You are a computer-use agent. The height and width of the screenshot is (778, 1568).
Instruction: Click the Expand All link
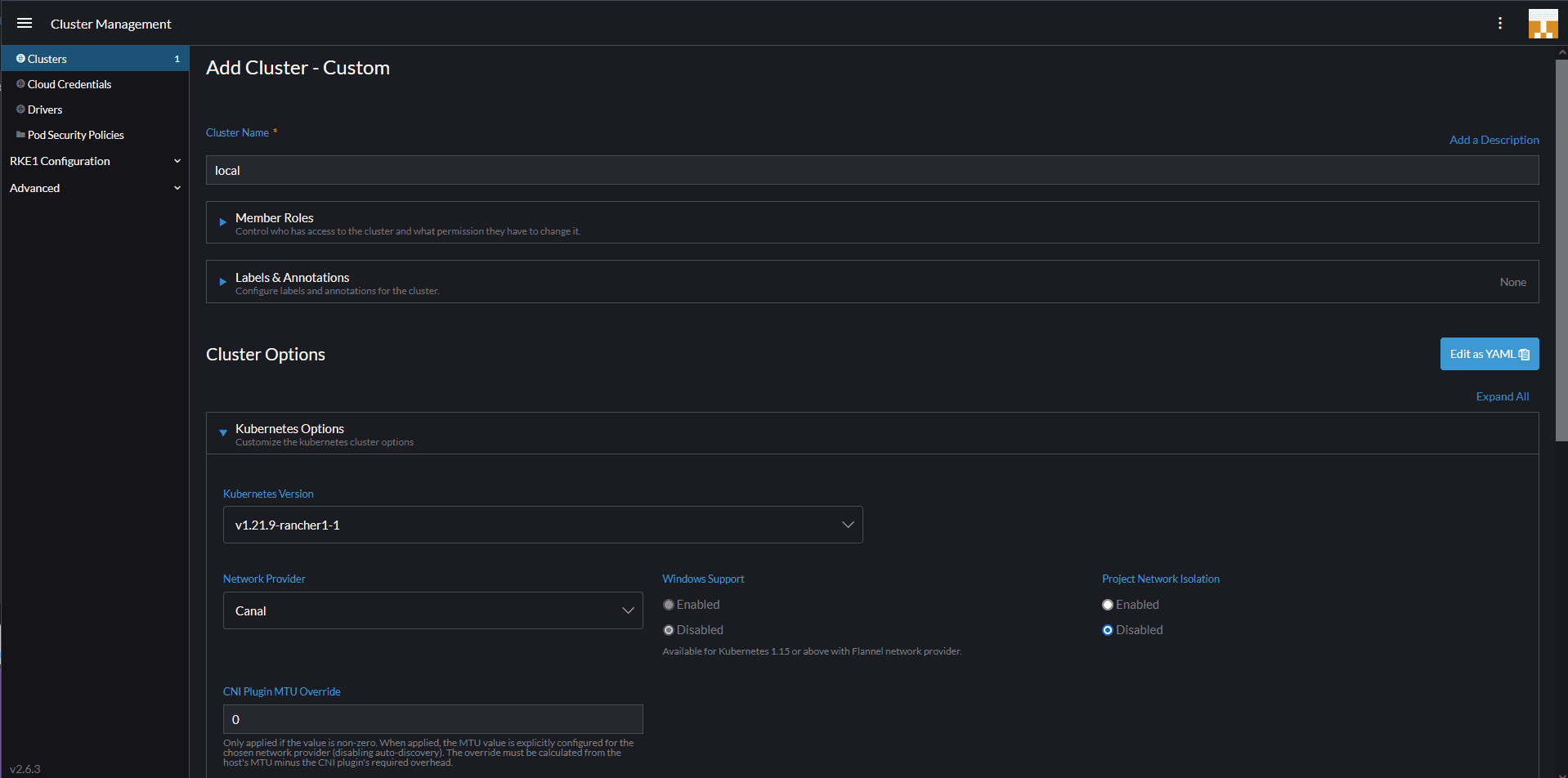[1502, 396]
